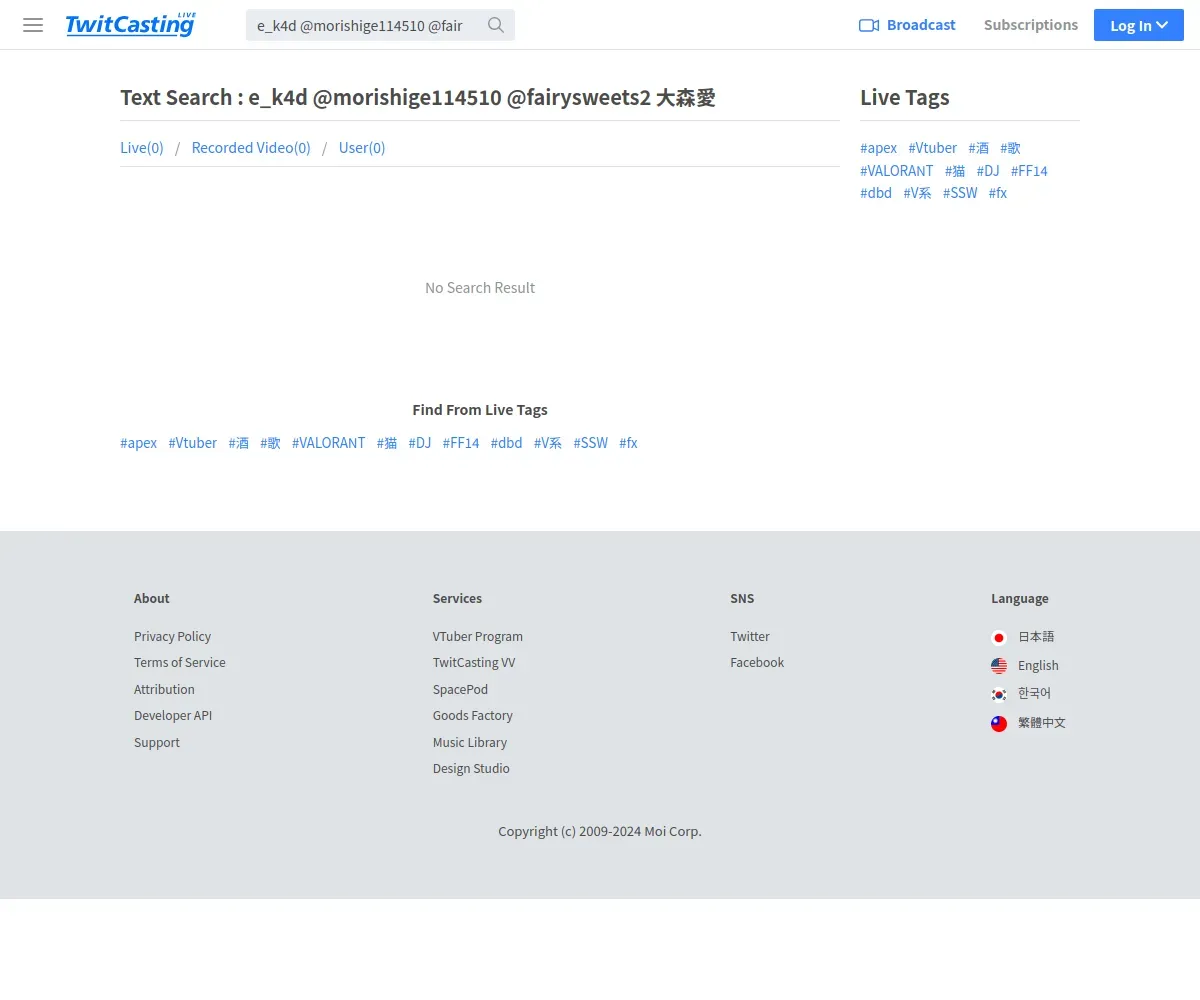Image resolution: width=1200 pixels, height=1000 pixels.
Task: Open Twitter SNS link
Action: click(x=750, y=637)
